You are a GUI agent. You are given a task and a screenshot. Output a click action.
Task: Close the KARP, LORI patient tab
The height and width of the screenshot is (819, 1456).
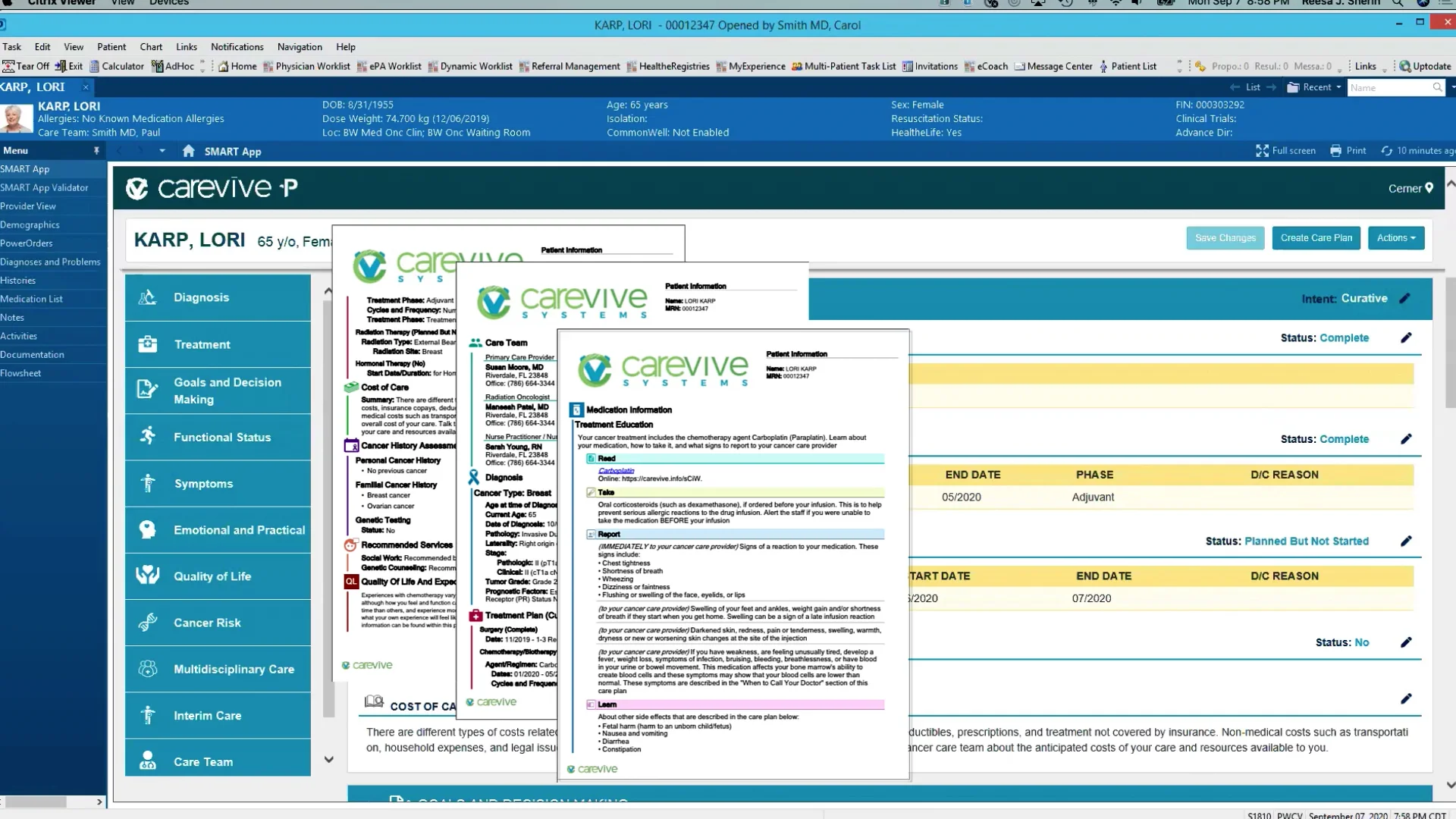point(86,87)
